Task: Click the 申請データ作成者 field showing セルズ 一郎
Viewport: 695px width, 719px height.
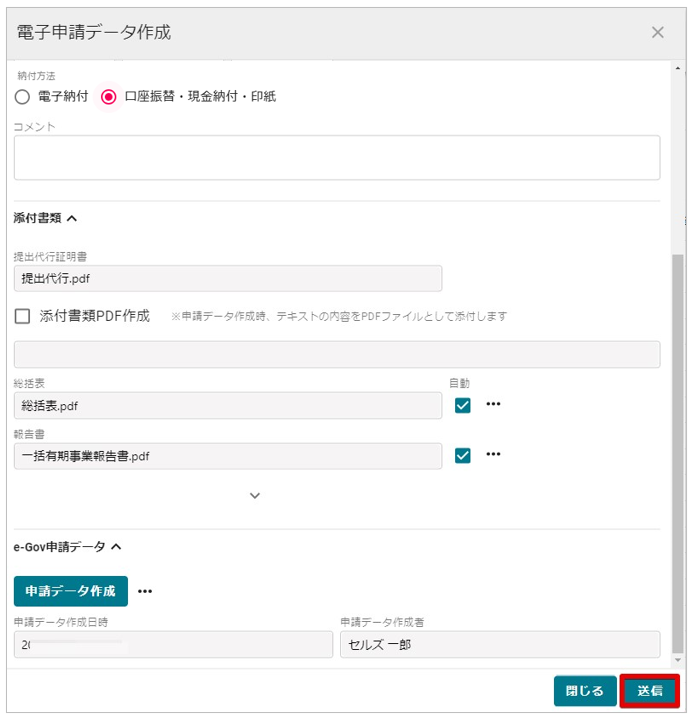Action: tap(500, 644)
